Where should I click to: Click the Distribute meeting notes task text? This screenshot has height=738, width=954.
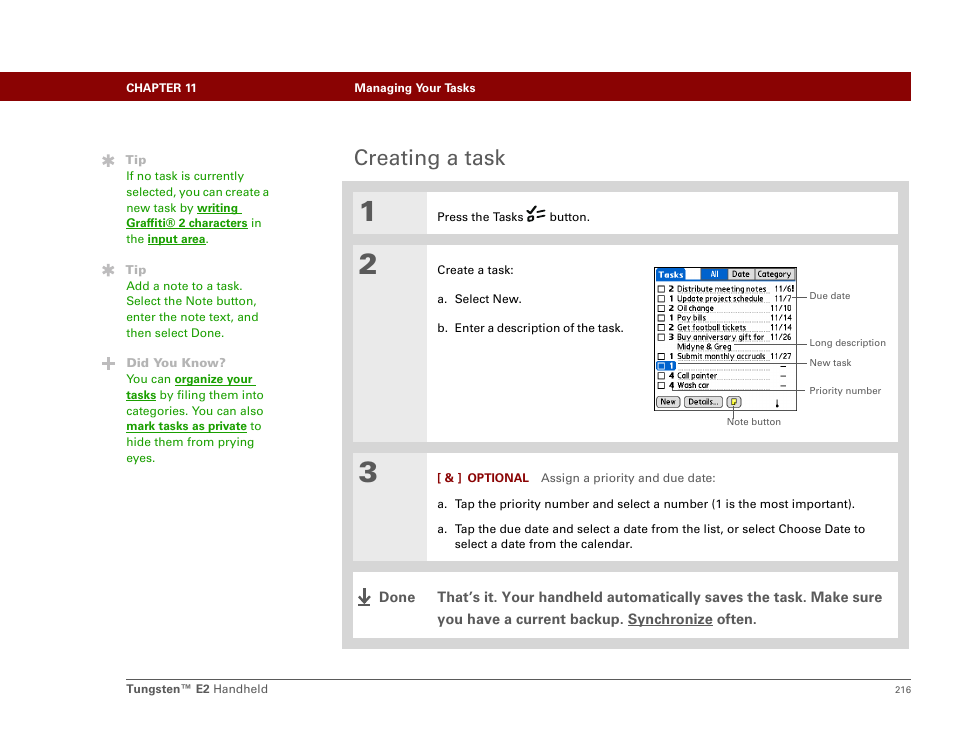[722, 289]
